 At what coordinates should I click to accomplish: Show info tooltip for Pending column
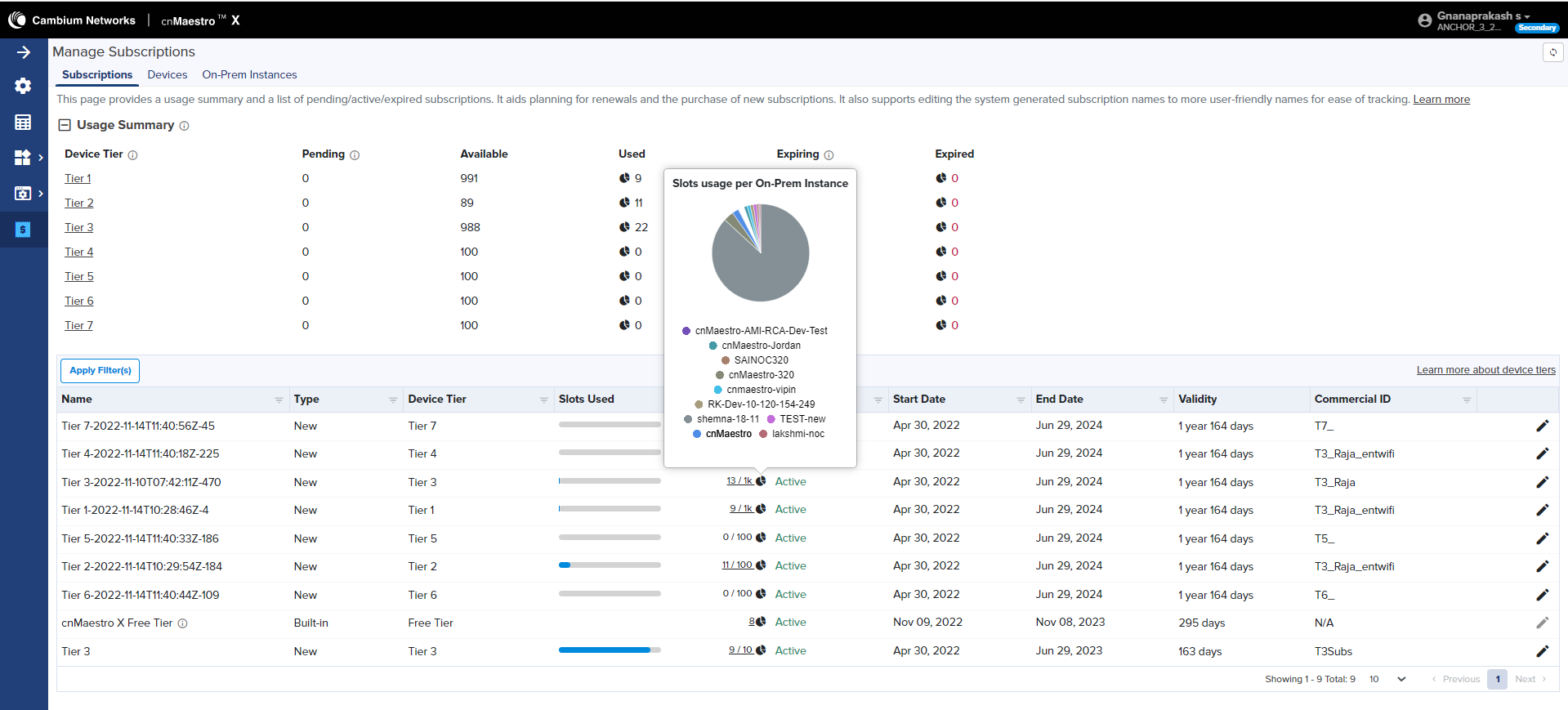(355, 155)
